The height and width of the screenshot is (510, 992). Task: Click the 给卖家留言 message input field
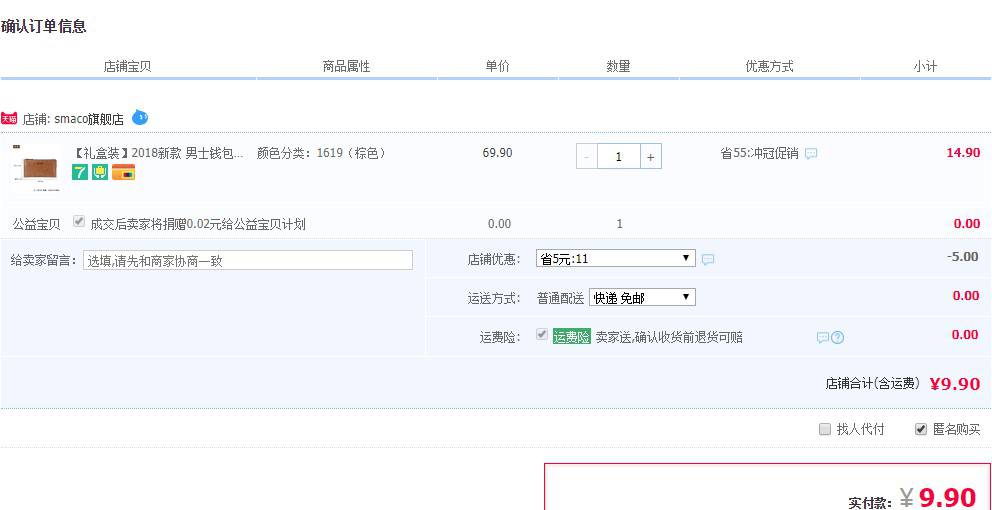click(248, 260)
